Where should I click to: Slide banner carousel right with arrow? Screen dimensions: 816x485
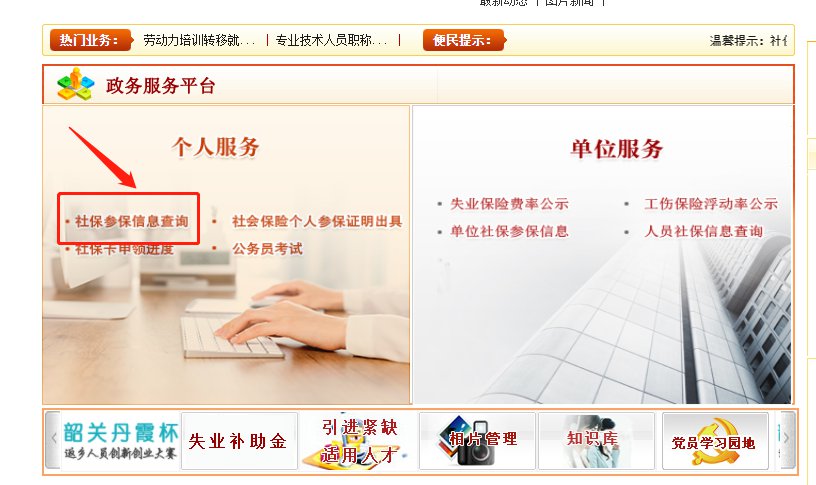click(788, 440)
